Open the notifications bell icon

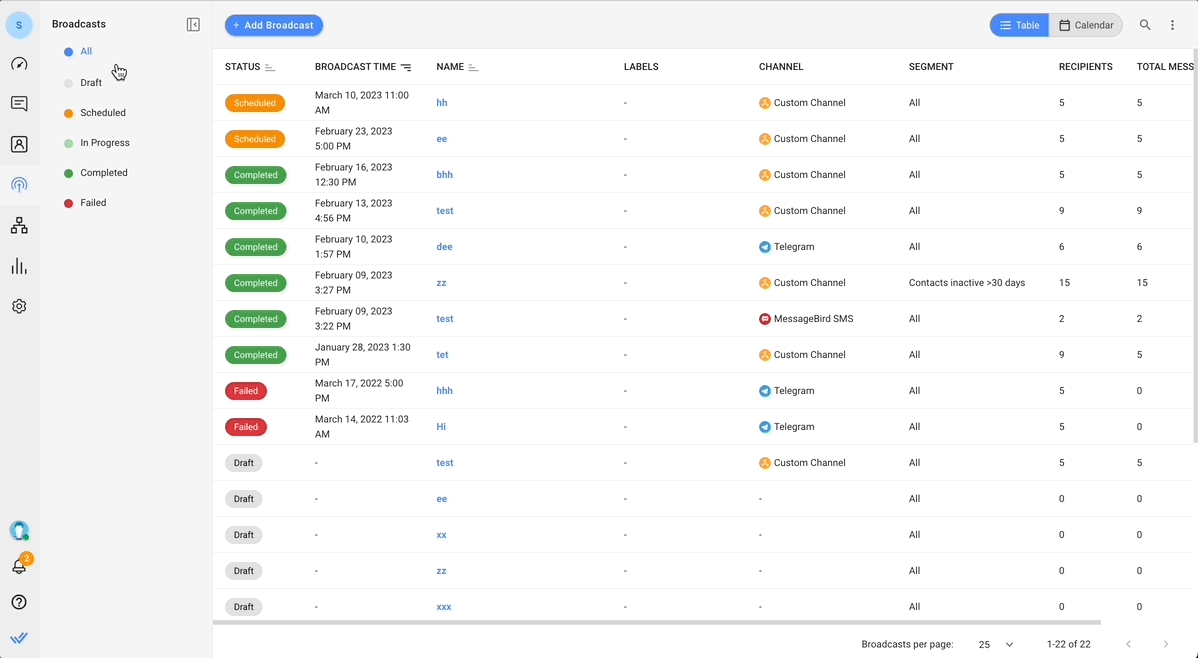(19, 566)
